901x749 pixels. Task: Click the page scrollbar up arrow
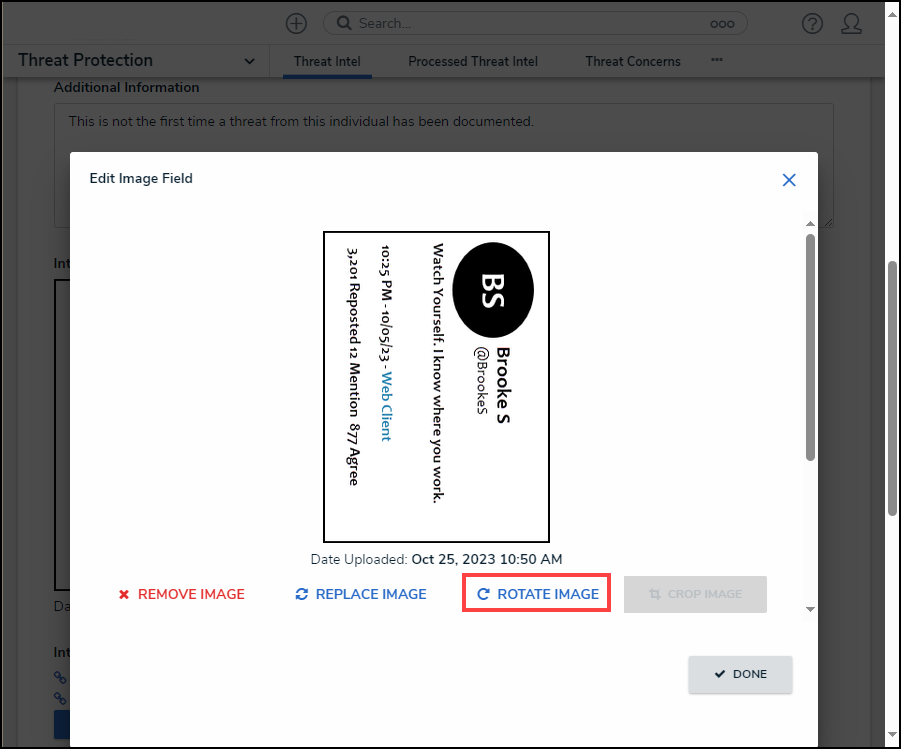point(892,14)
